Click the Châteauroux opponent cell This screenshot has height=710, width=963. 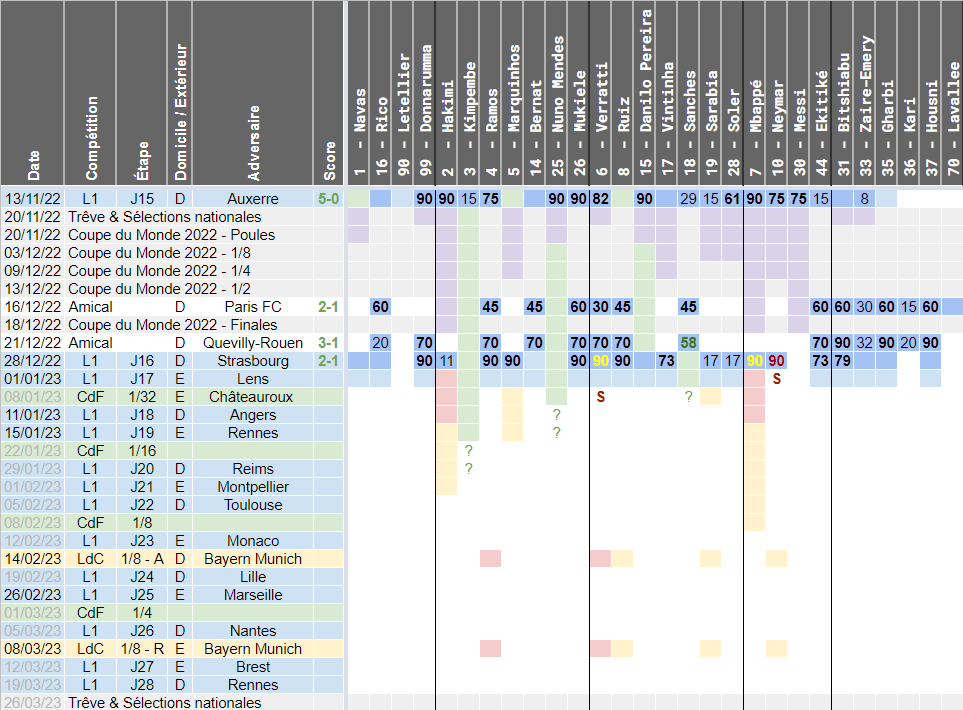tap(252, 397)
